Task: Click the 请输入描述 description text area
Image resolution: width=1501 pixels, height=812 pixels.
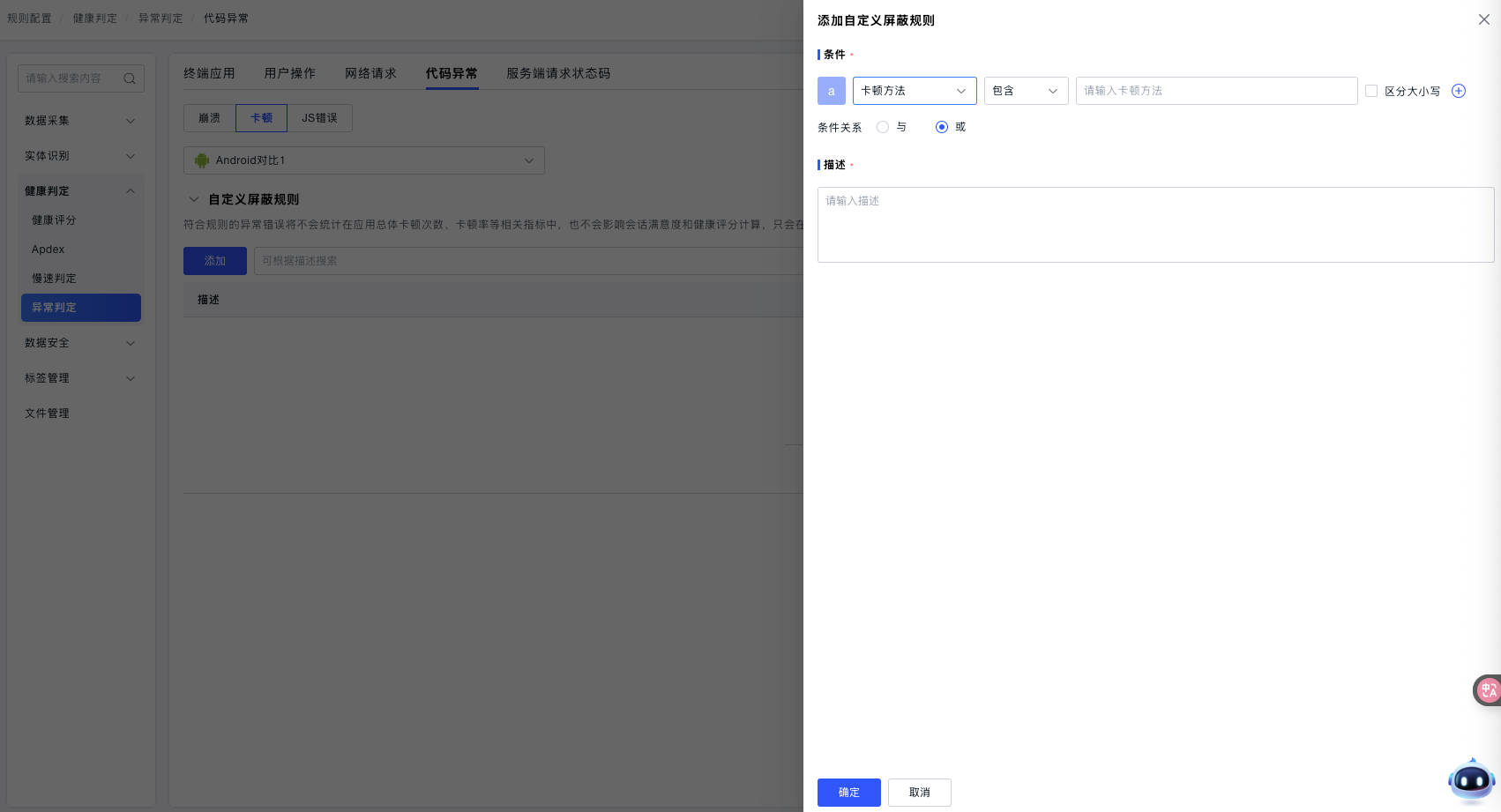Action: (1155, 224)
